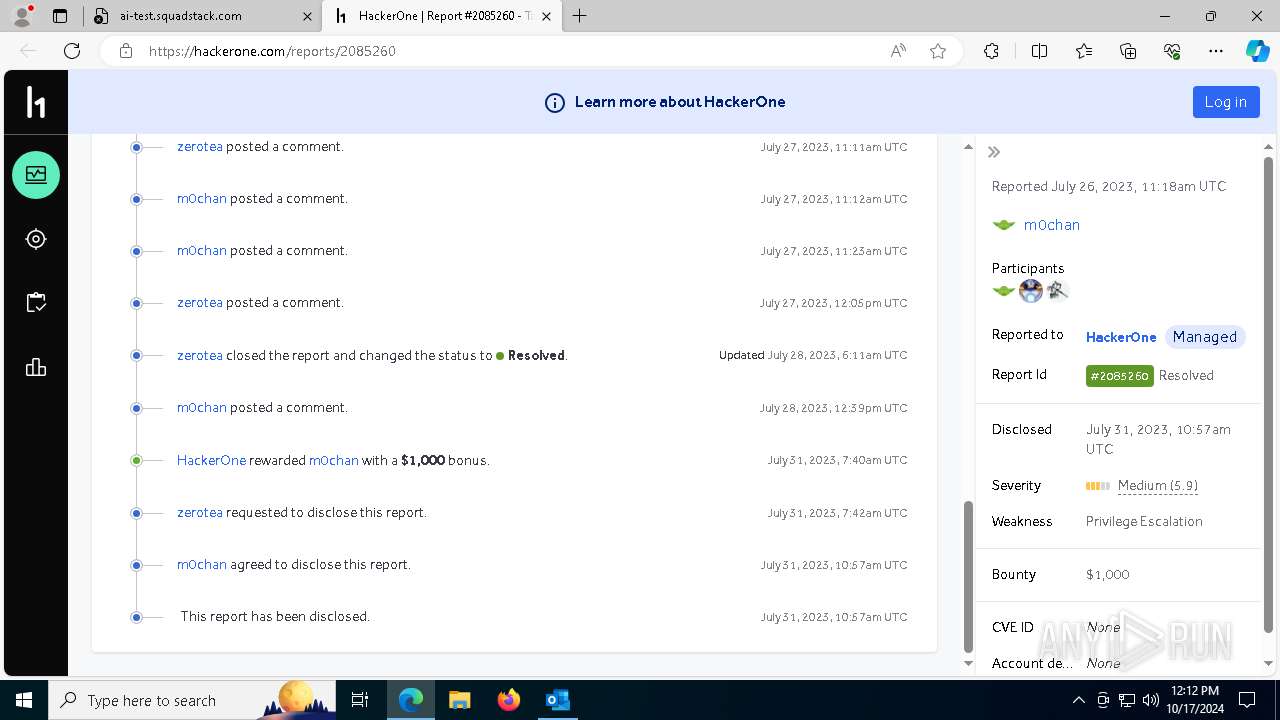1280x720 pixels.
Task: Click the info icon beside Learn more
Action: pos(554,102)
